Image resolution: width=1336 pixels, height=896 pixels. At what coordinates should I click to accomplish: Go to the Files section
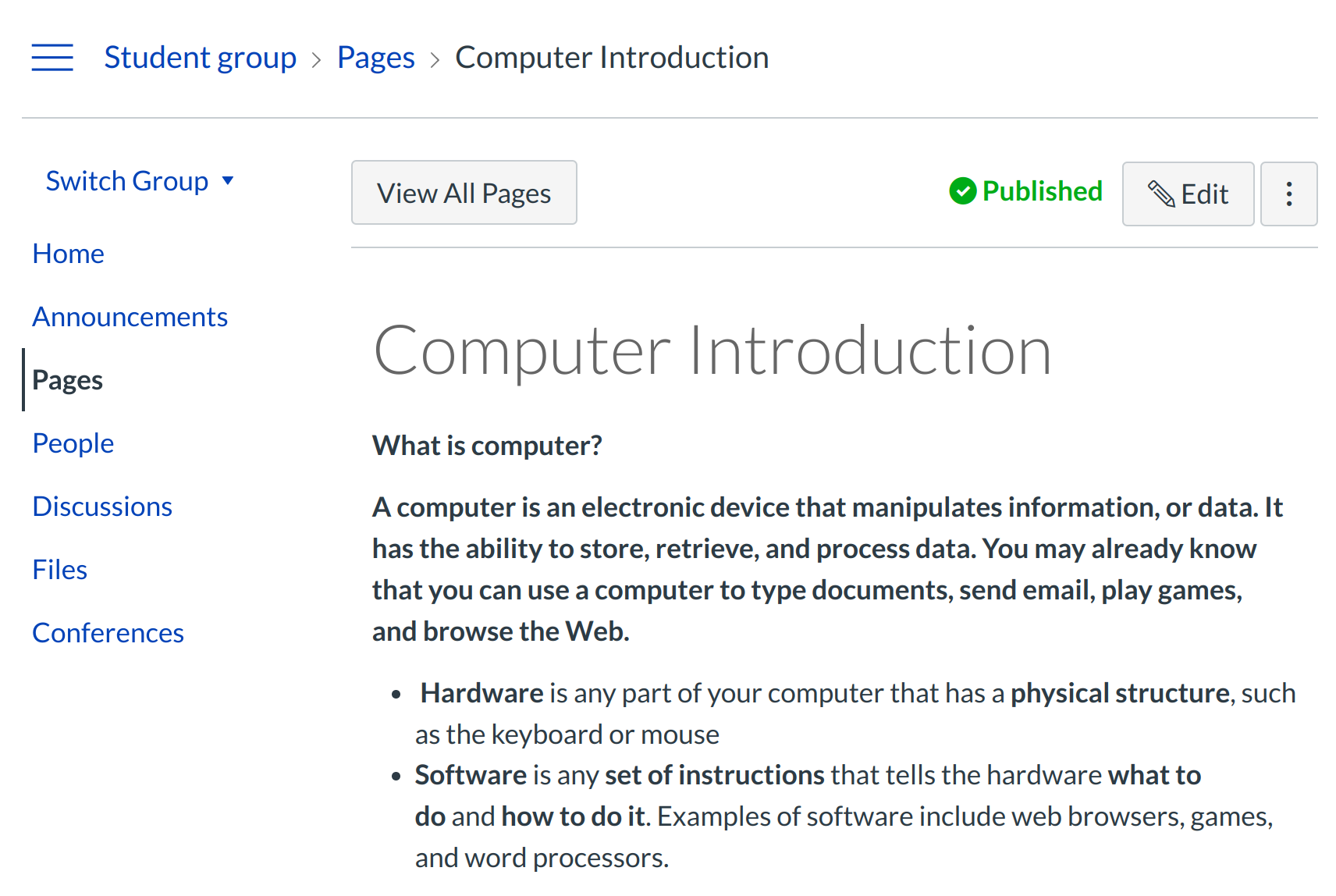[59, 570]
